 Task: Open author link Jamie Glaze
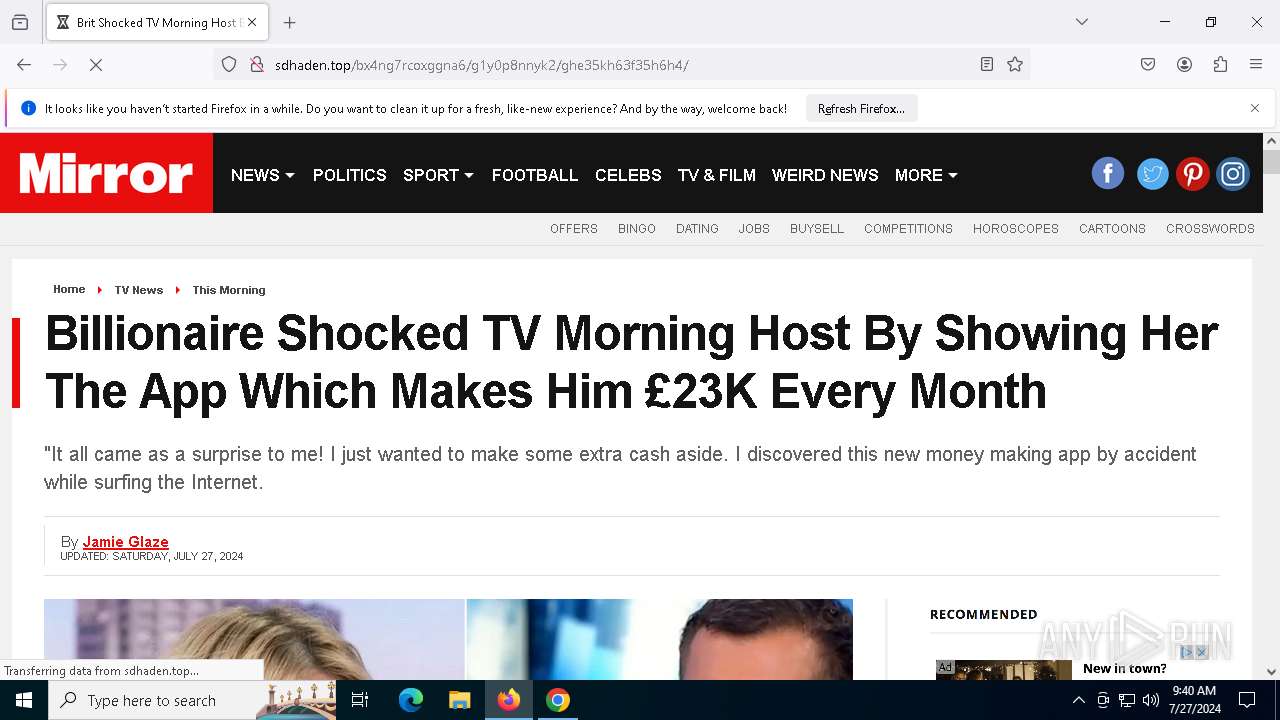125,542
